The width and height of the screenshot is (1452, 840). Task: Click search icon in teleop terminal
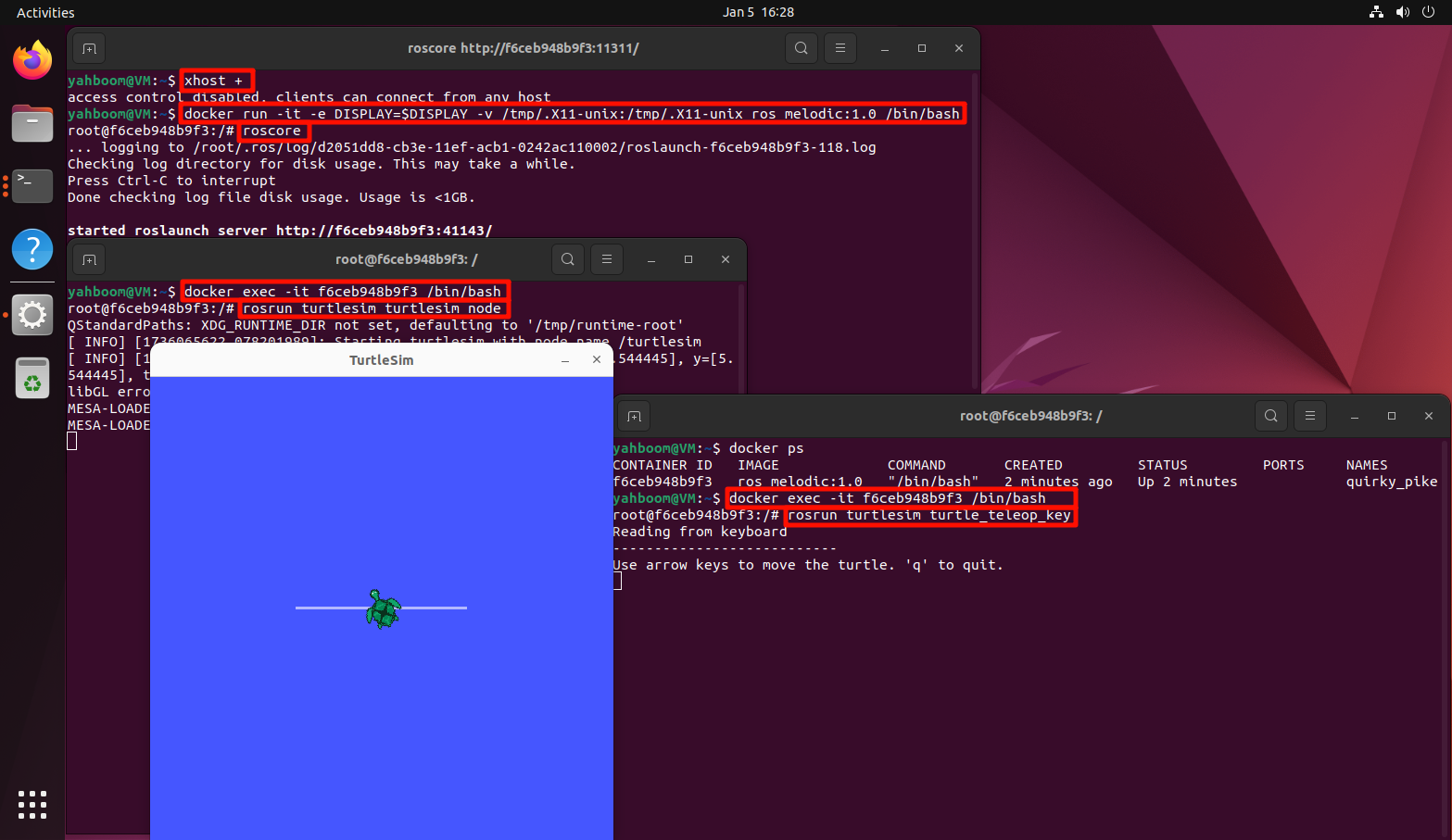pyautogui.click(x=1271, y=416)
